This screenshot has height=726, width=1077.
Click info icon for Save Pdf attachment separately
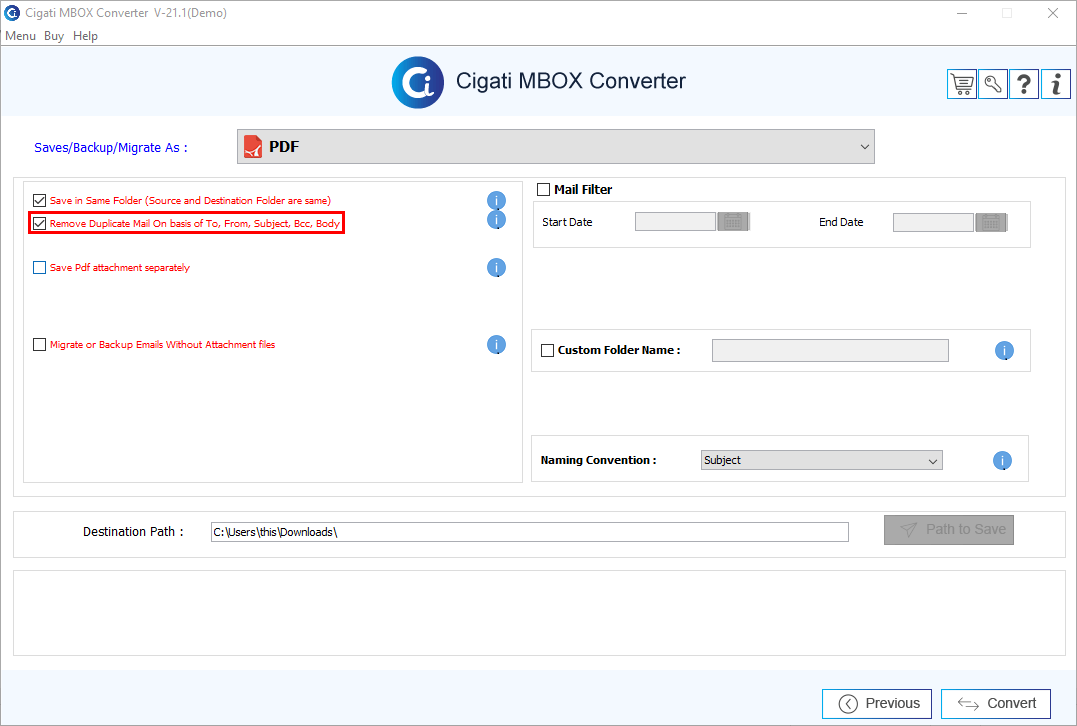tap(496, 268)
